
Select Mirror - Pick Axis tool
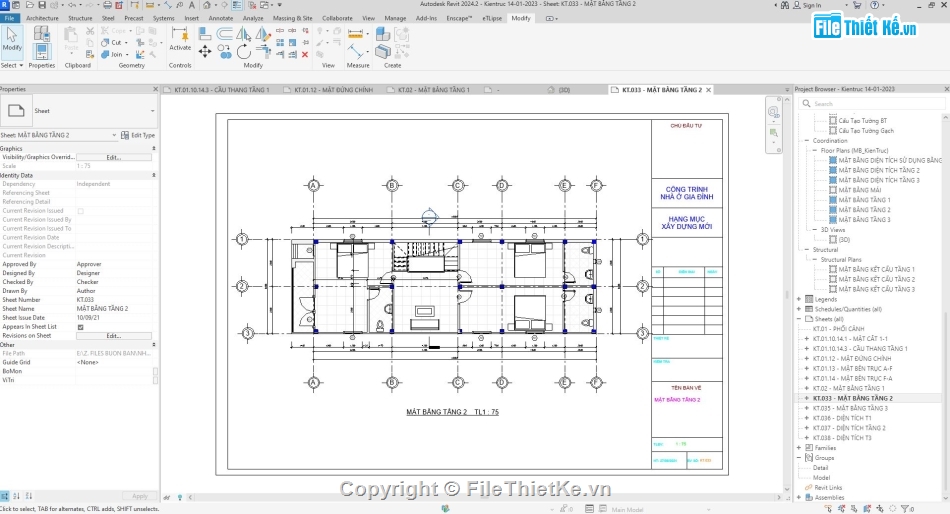point(244,34)
